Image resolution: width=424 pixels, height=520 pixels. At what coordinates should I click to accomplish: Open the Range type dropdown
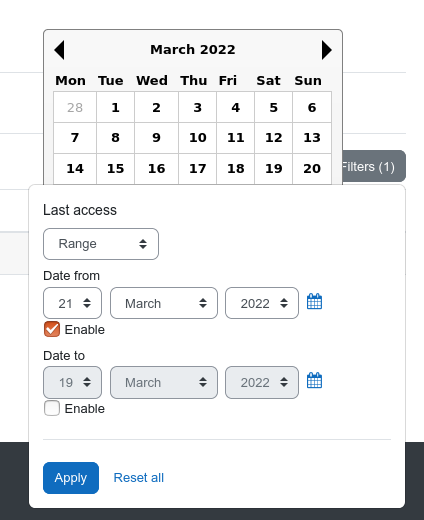pos(101,244)
